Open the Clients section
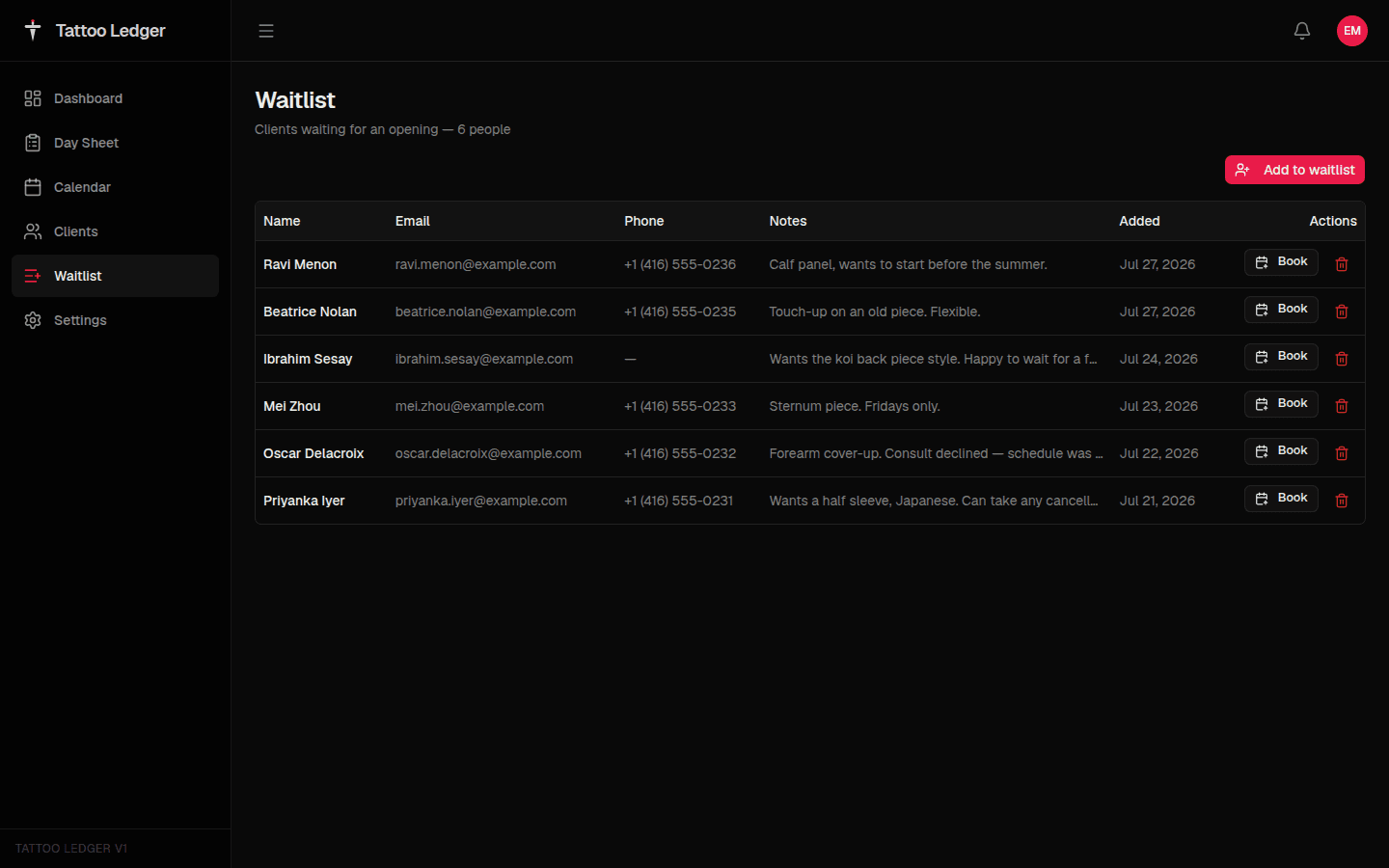 (115, 231)
